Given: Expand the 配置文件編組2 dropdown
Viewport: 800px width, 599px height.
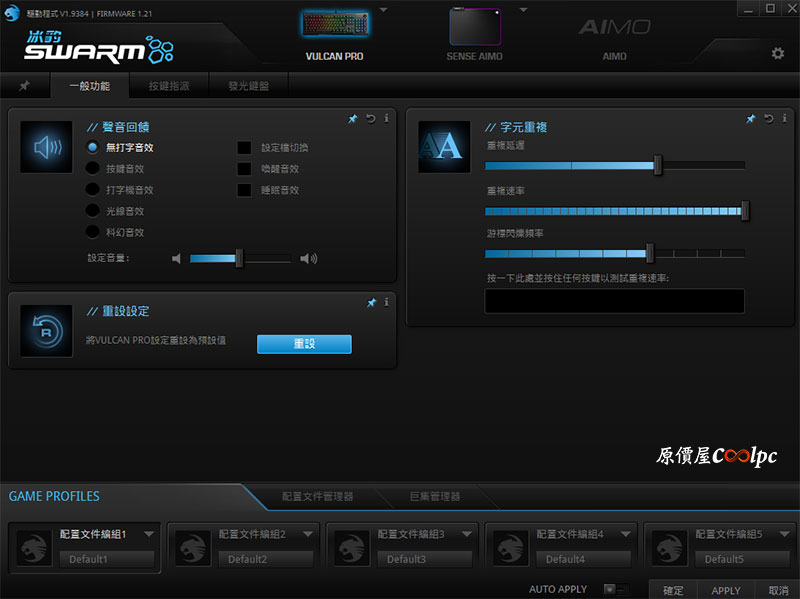Looking at the screenshot, I should click(308, 534).
